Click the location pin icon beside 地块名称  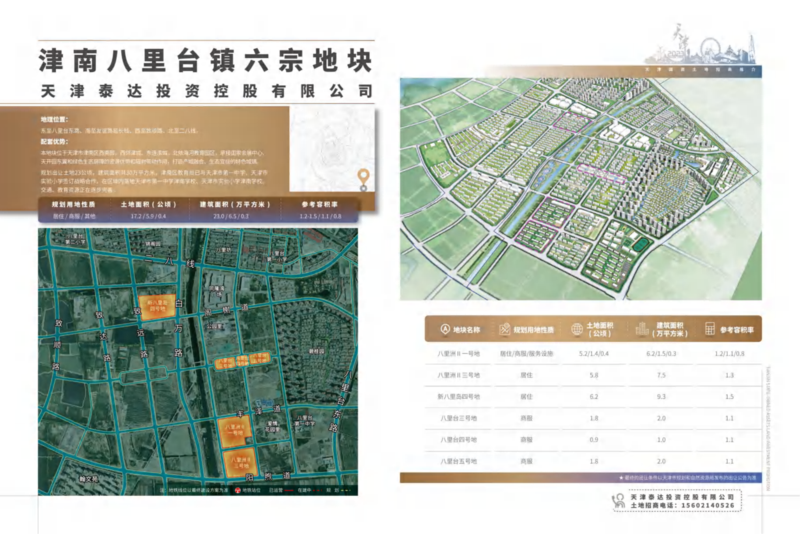tap(445, 329)
